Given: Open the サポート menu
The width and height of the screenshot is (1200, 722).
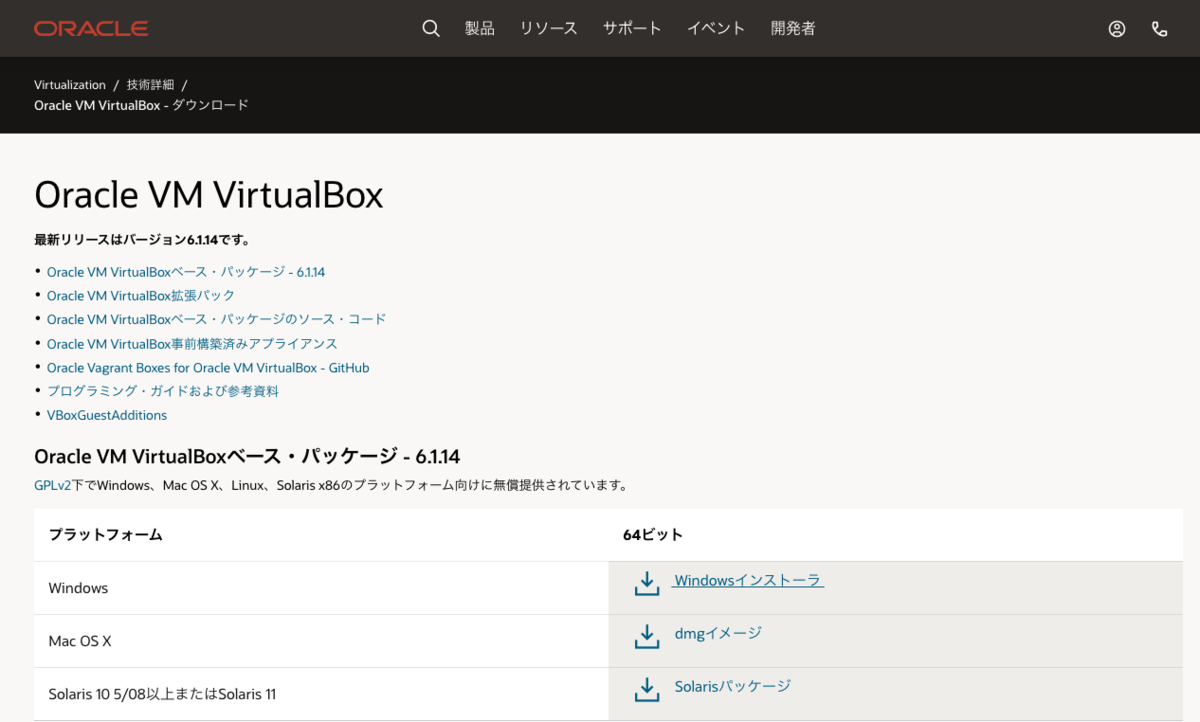Looking at the screenshot, I should 632,28.
